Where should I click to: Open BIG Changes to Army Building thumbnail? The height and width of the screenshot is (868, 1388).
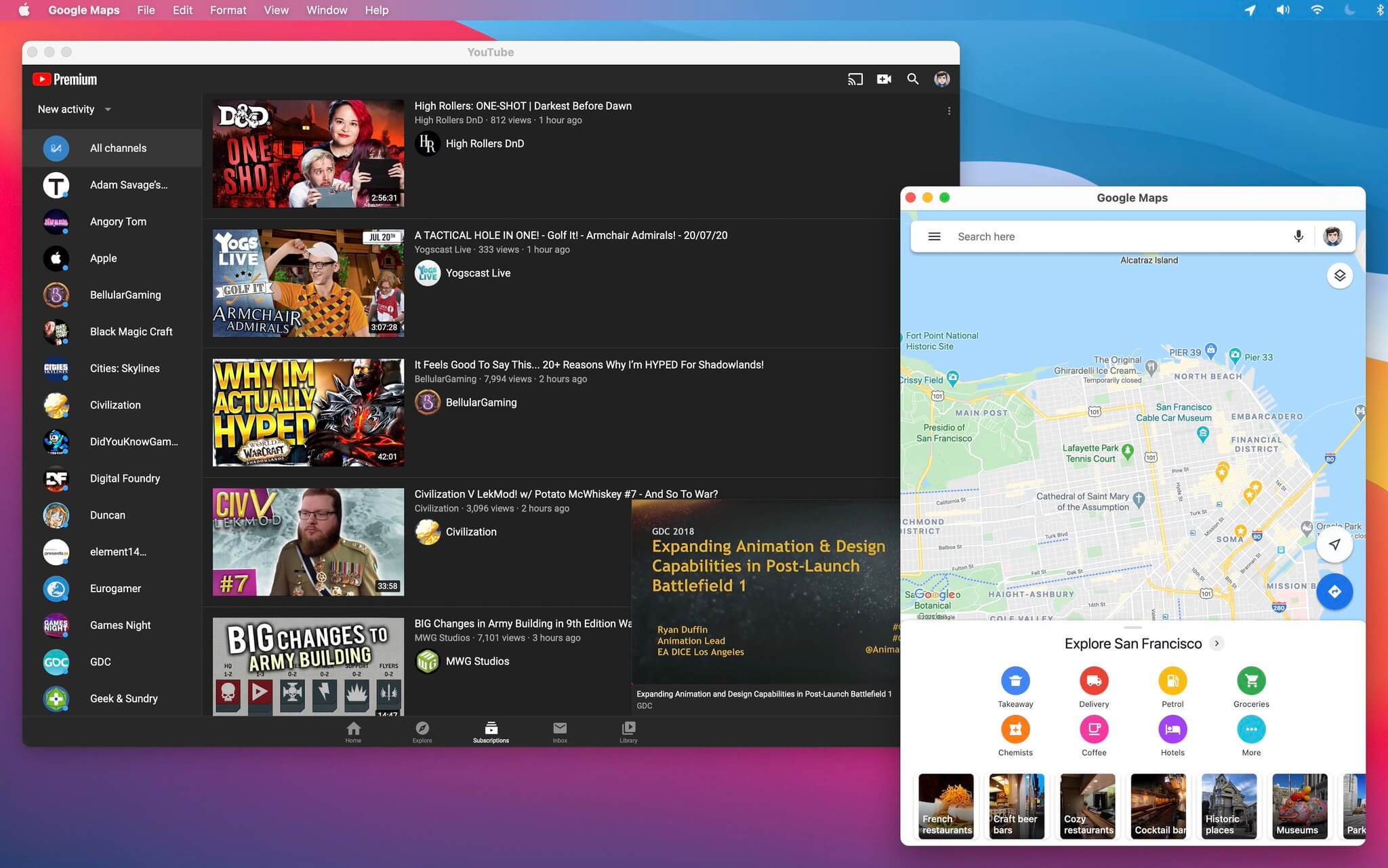(308, 667)
